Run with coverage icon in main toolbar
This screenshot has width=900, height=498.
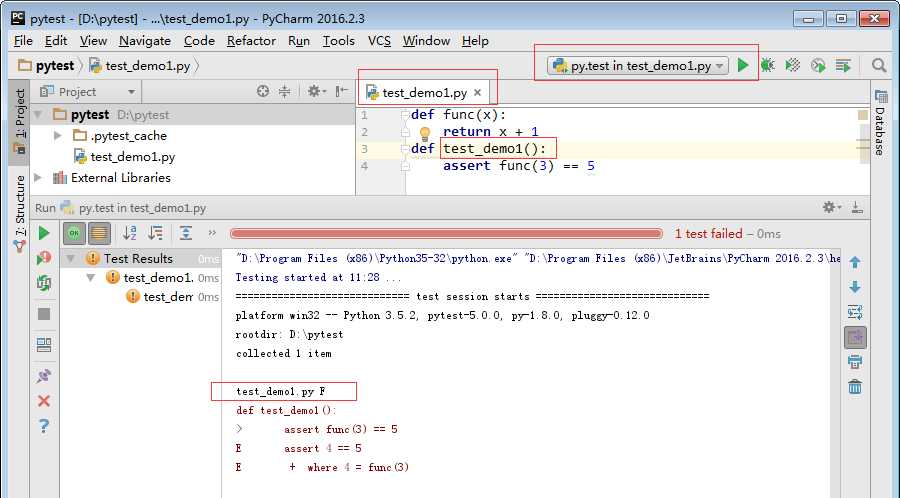793,65
